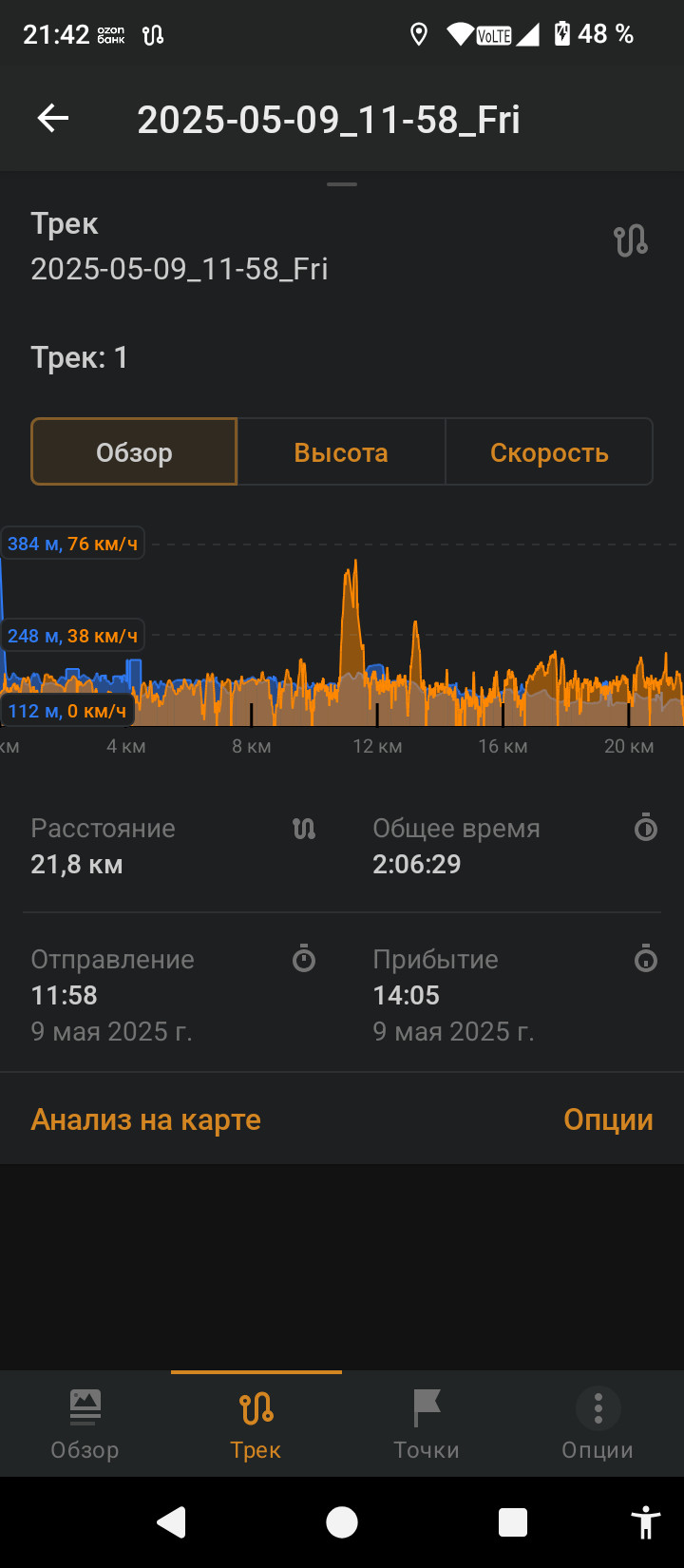
Task: Select the Обзор chart mode
Action: click(134, 452)
